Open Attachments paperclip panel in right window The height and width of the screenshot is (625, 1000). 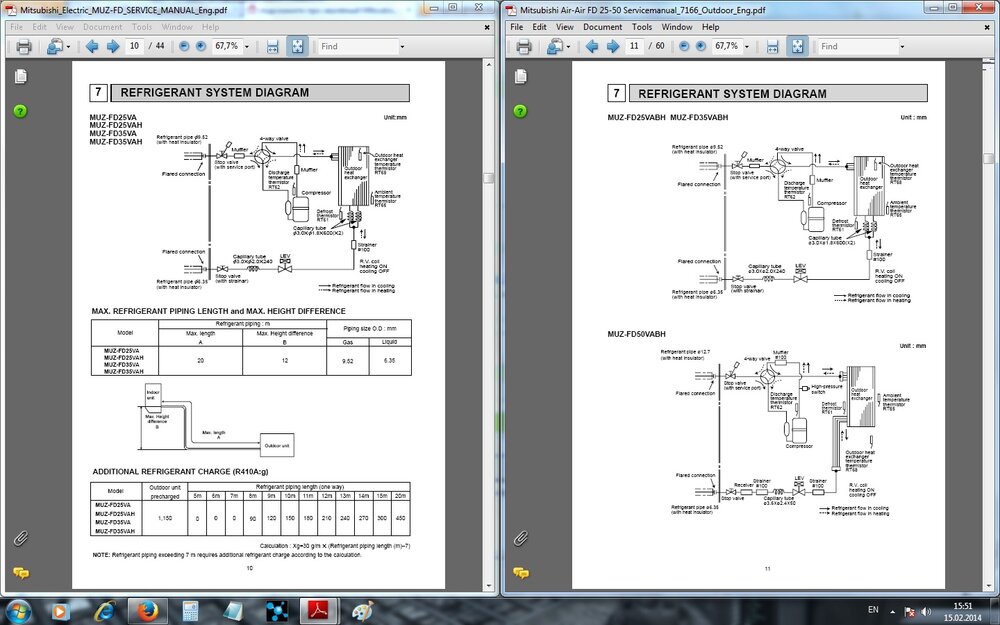click(520, 538)
